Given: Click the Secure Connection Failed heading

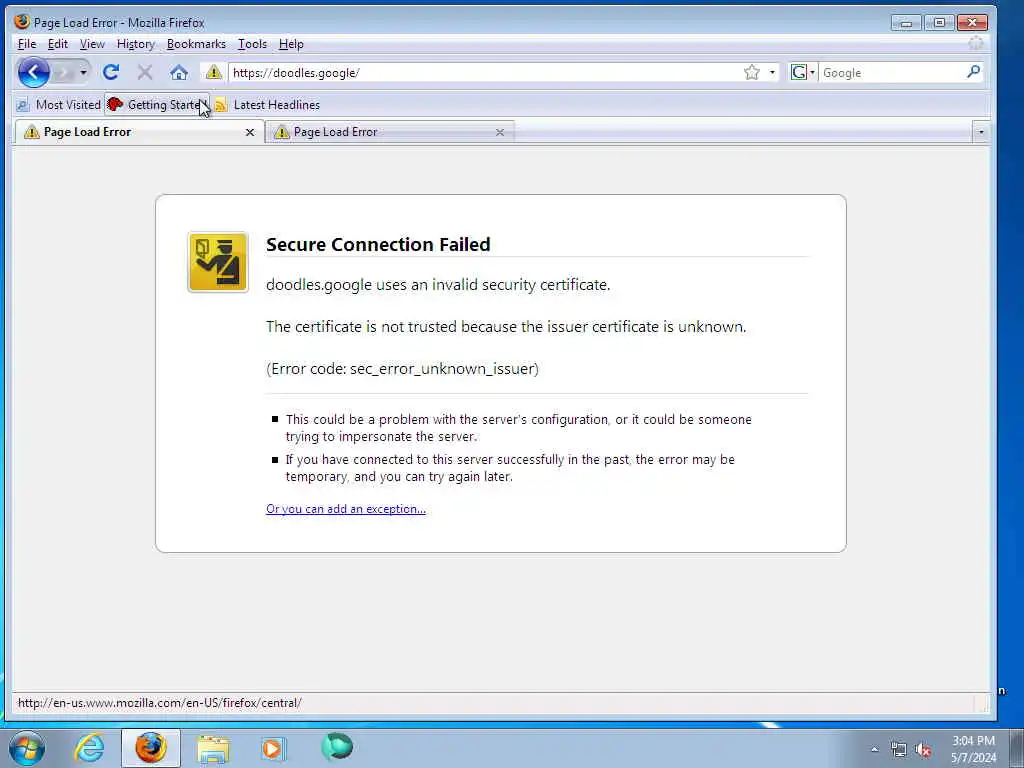Looking at the screenshot, I should pos(378,244).
